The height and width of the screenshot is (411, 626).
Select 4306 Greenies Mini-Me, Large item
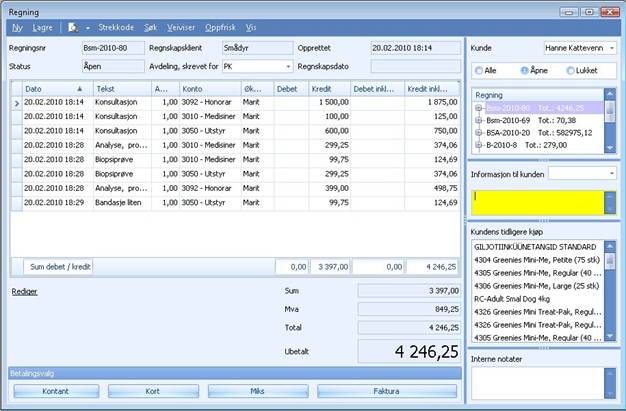point(537,286)
